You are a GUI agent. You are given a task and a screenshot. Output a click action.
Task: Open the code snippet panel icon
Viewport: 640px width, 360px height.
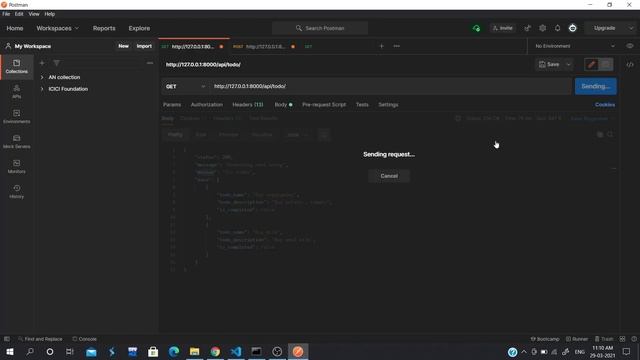(630, 64)
